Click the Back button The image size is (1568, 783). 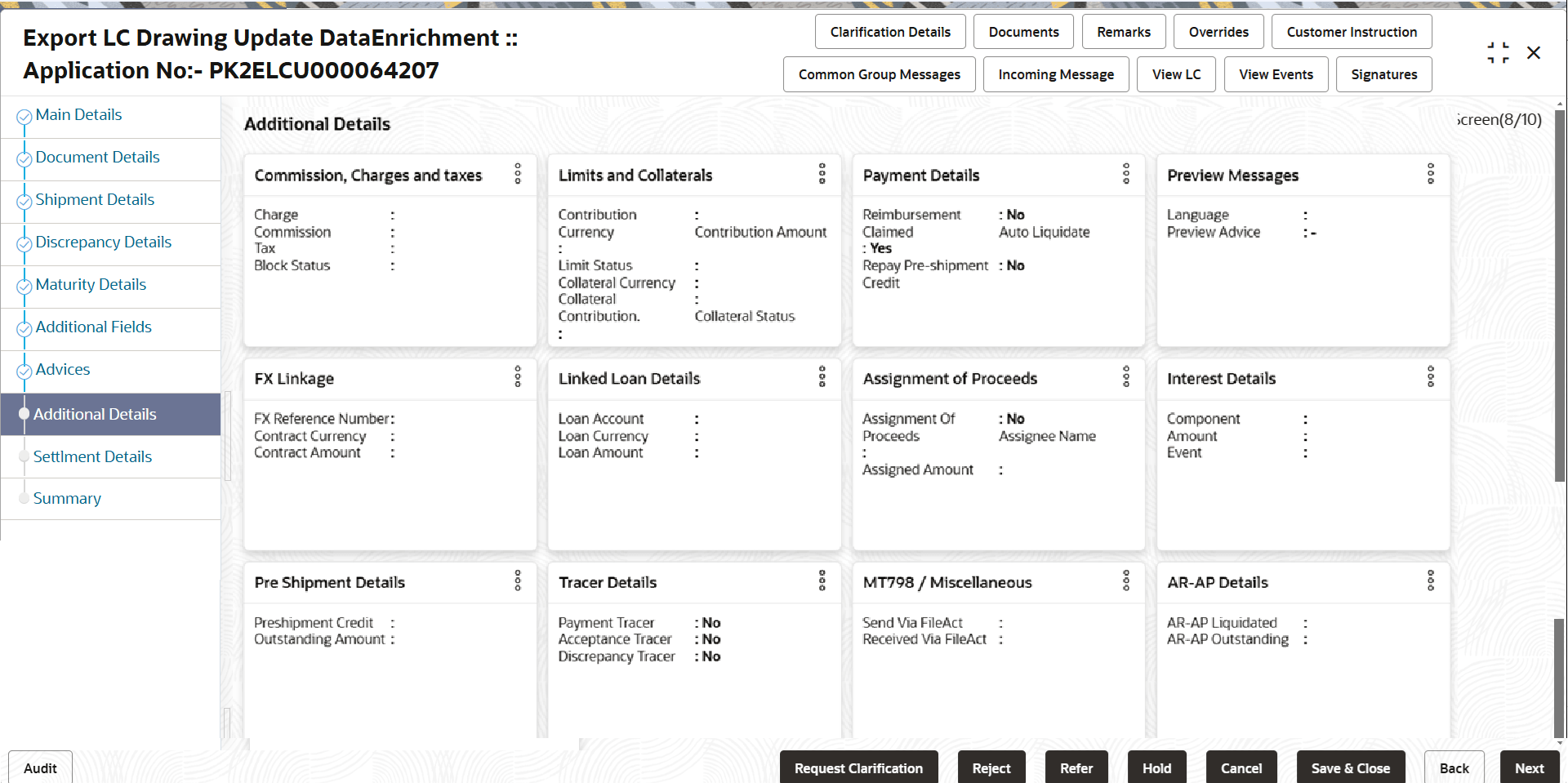coord(1454,767)
